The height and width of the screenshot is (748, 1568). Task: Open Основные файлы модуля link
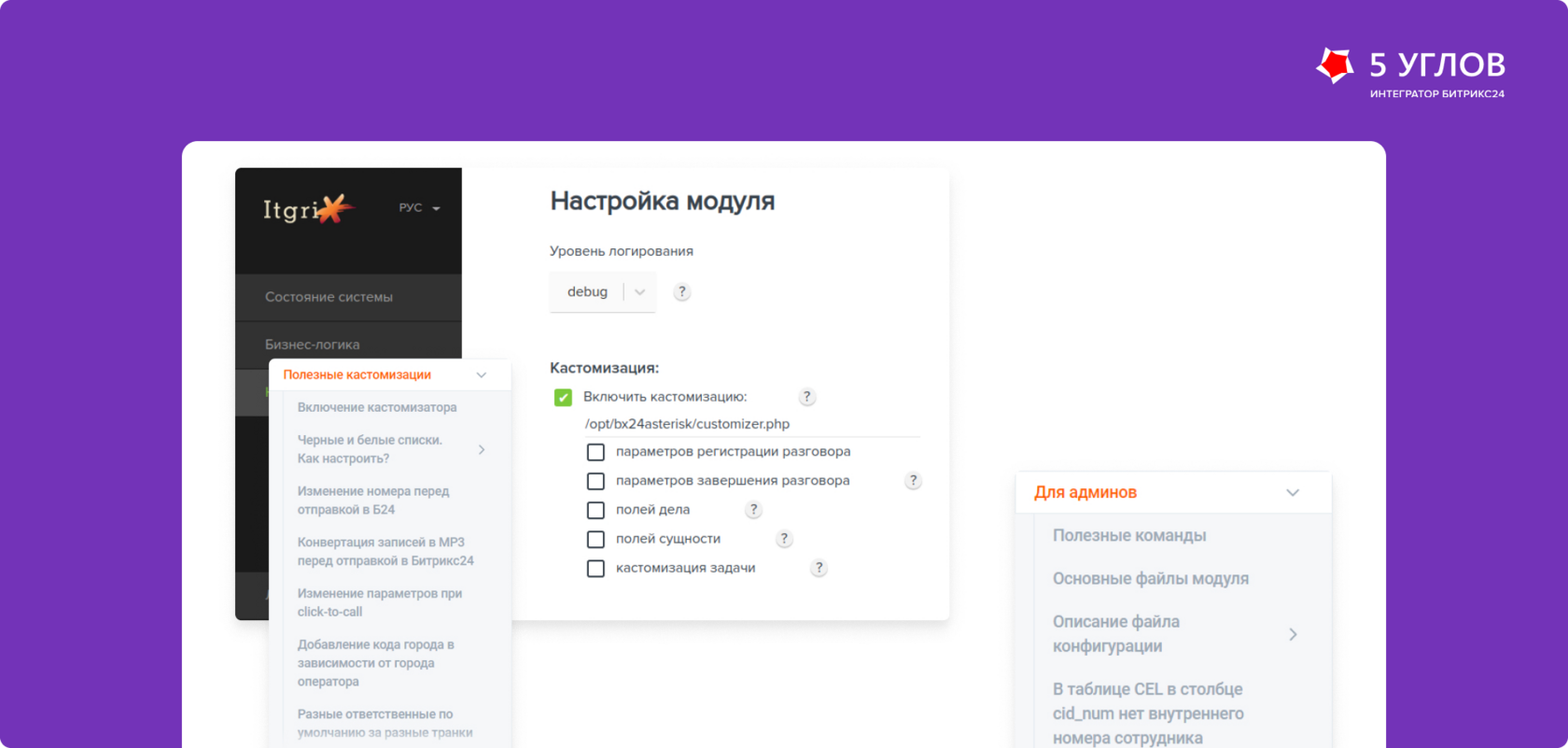1151,578
